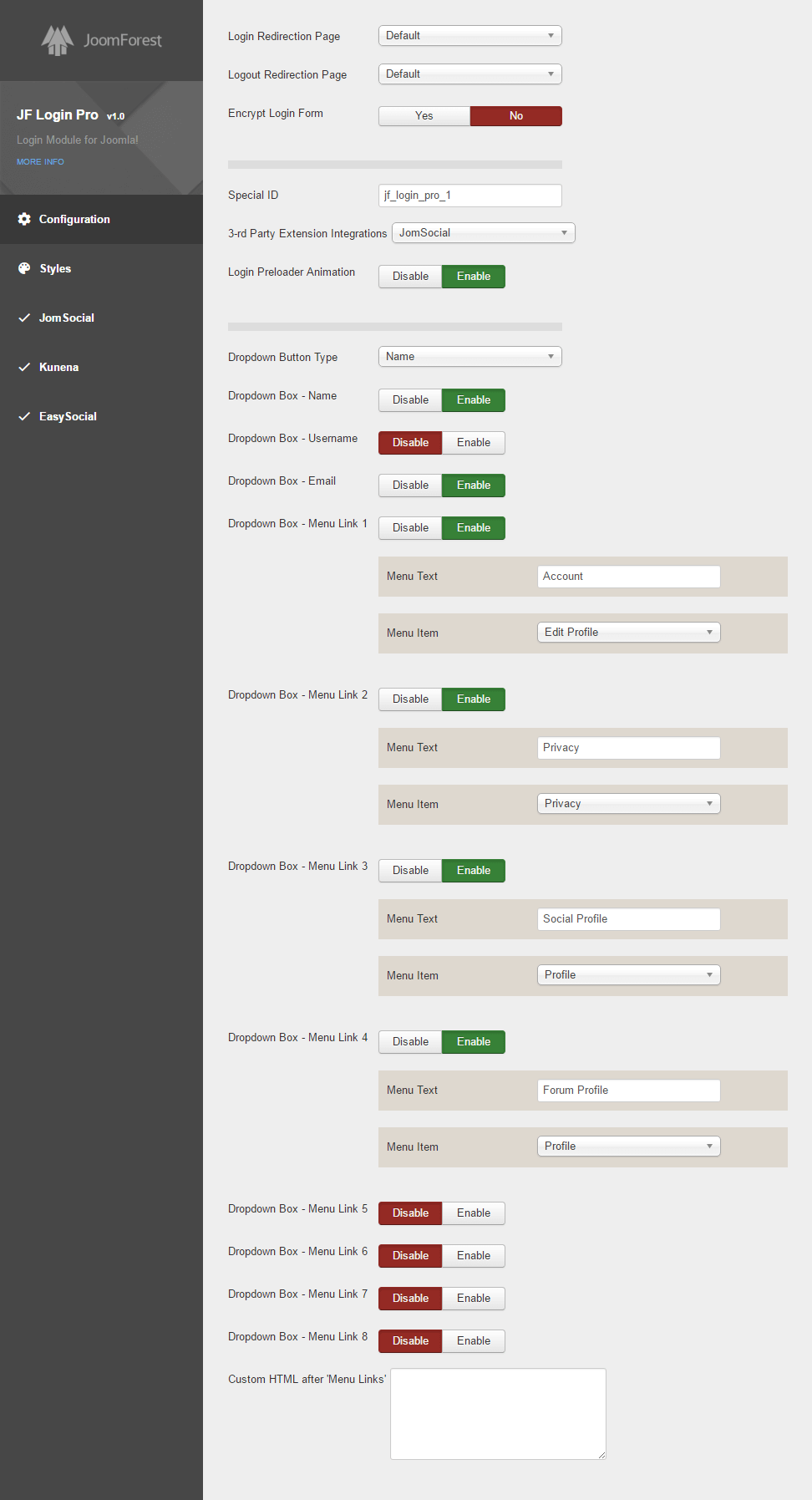The height and width of the screenshot is (1500, 812).
Task: Click the JoomForest tree logo icon
Action: 57,40
